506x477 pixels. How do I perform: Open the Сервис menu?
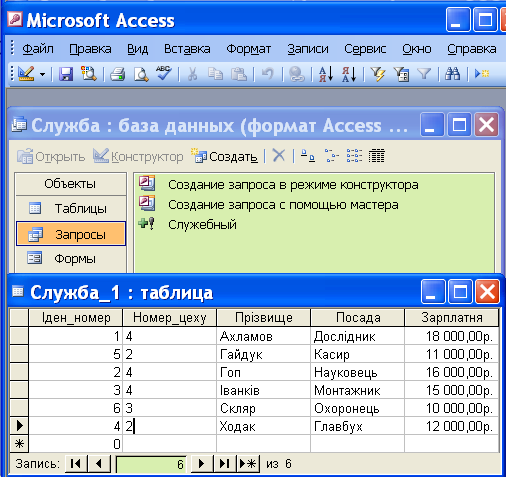(365, 49)
